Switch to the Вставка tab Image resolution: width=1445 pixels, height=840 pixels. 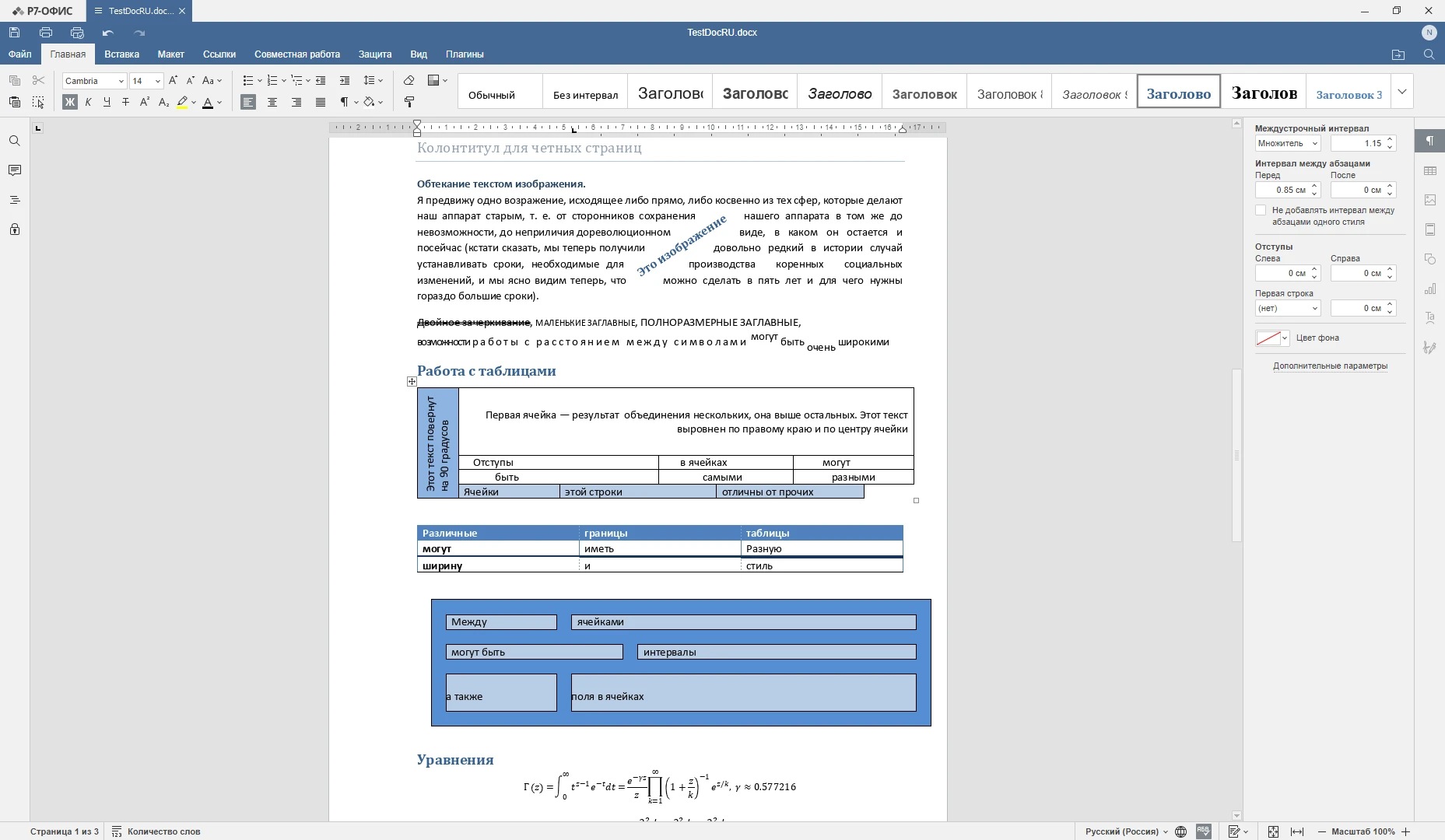[x=122, y=54]
